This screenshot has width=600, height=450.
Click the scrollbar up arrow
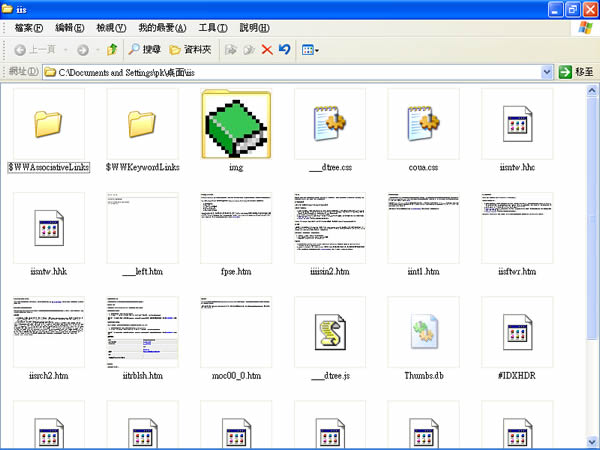tap(592, 91)
